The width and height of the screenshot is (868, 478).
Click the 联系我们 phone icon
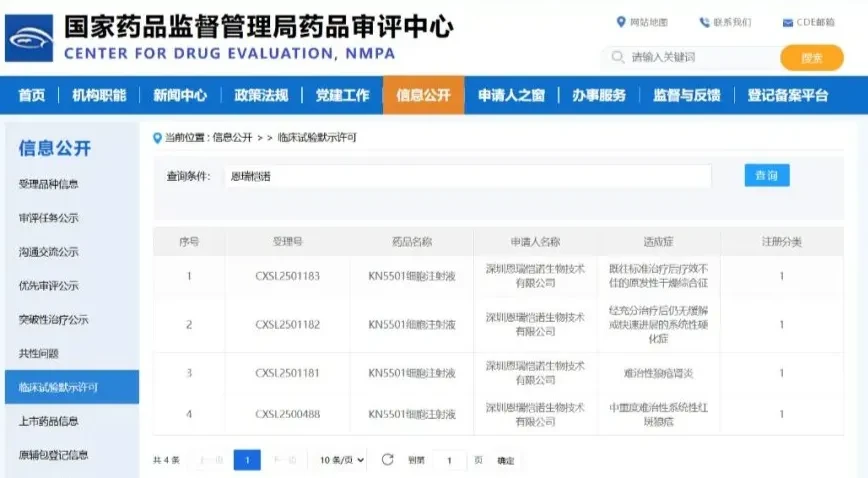click(x=704, y=22)
